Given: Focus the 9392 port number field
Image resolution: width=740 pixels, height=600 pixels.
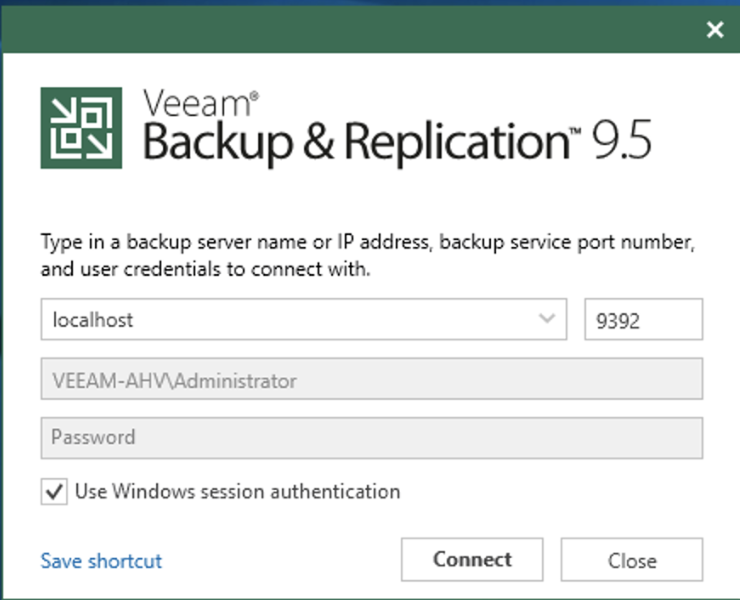Looking at the screenshot, I should [x=644, y=319].
